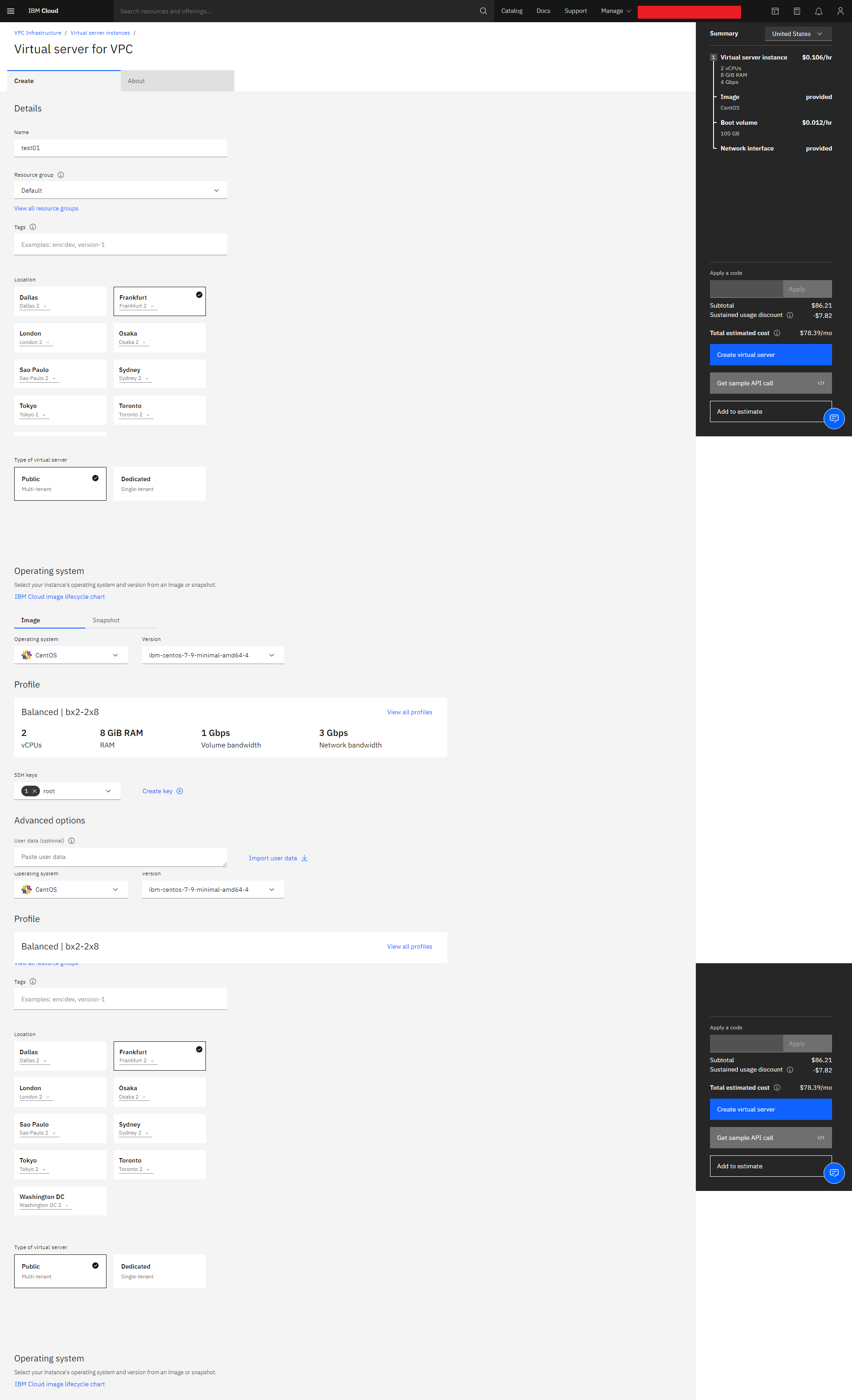The image size is (852, 1400).
Task: Click Total estimated cost info icon under Summary heading
Action: 777,333
